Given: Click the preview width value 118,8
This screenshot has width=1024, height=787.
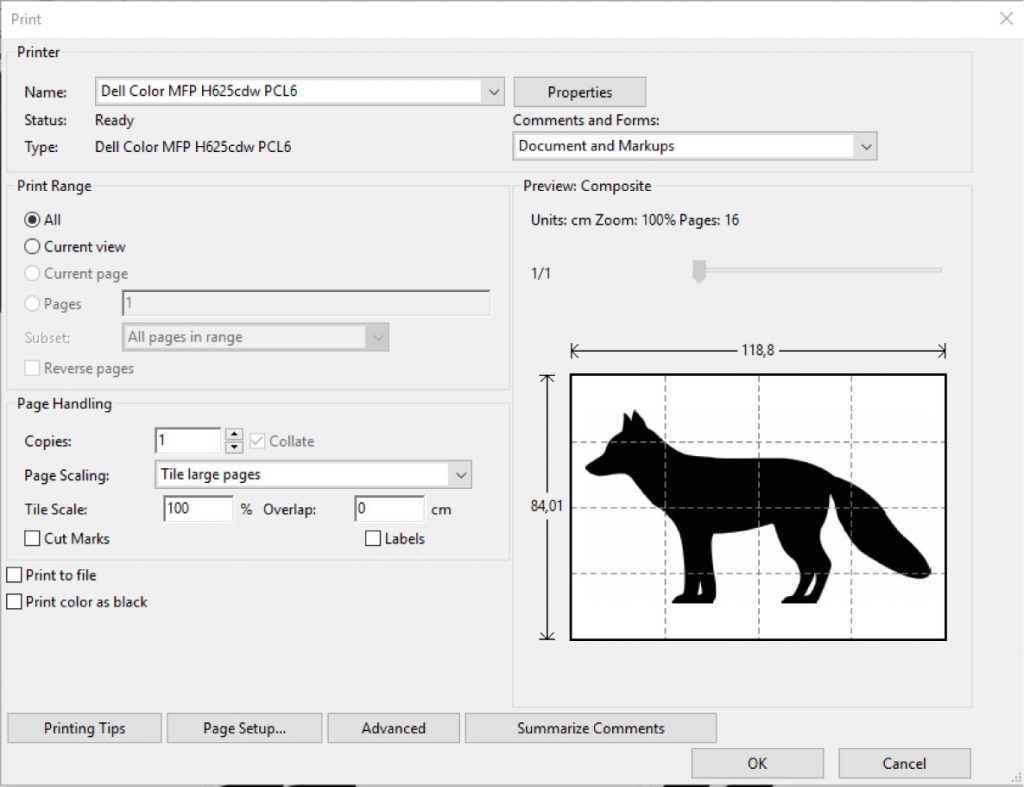Looking at the screenshot, I should [x=758, y=351].
